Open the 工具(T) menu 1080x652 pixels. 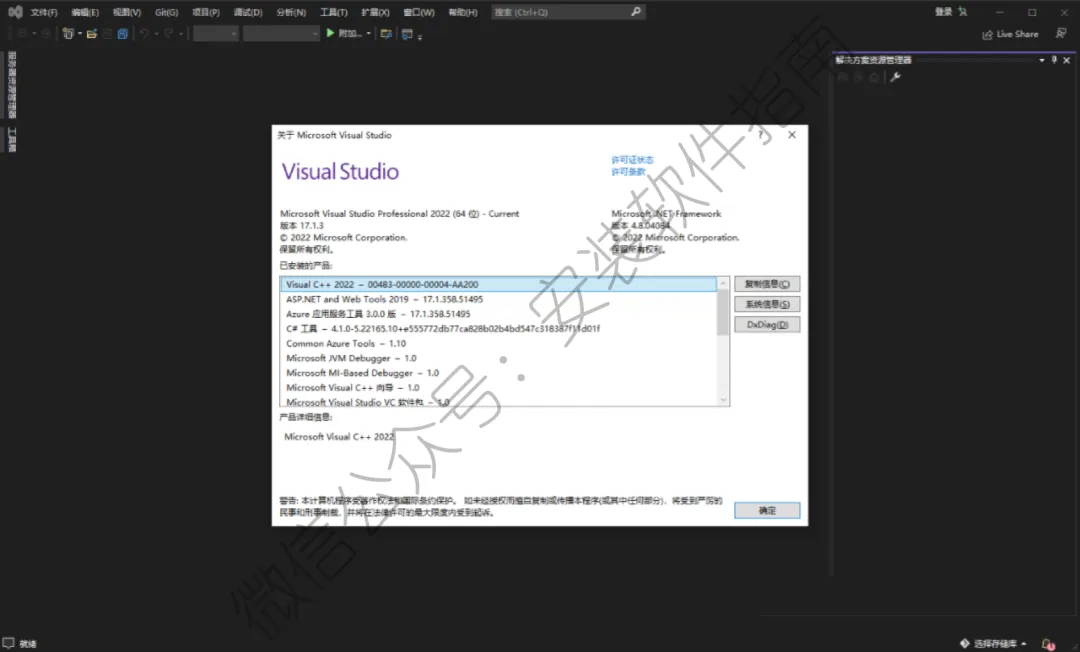pyautogui.click(x=333, y=12)
